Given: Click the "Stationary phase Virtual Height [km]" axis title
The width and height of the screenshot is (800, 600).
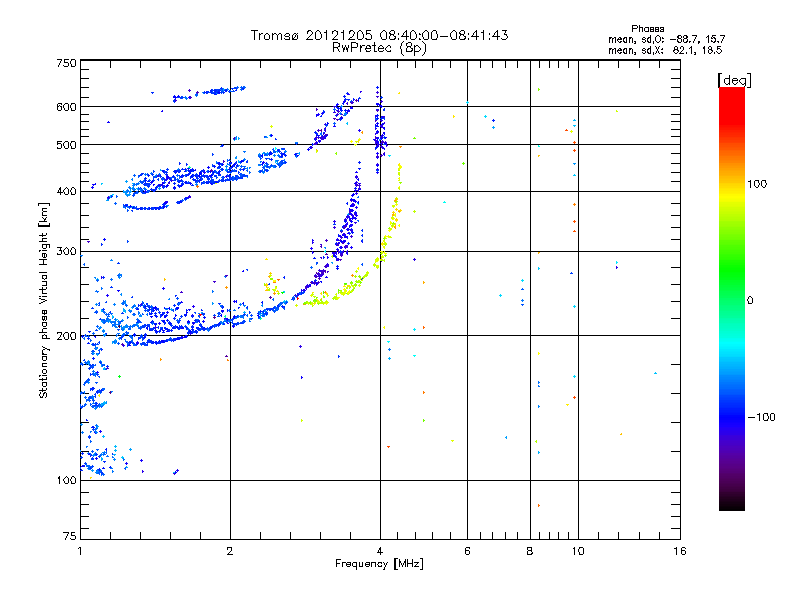Looking at the screenshot, I should point(44,300).
